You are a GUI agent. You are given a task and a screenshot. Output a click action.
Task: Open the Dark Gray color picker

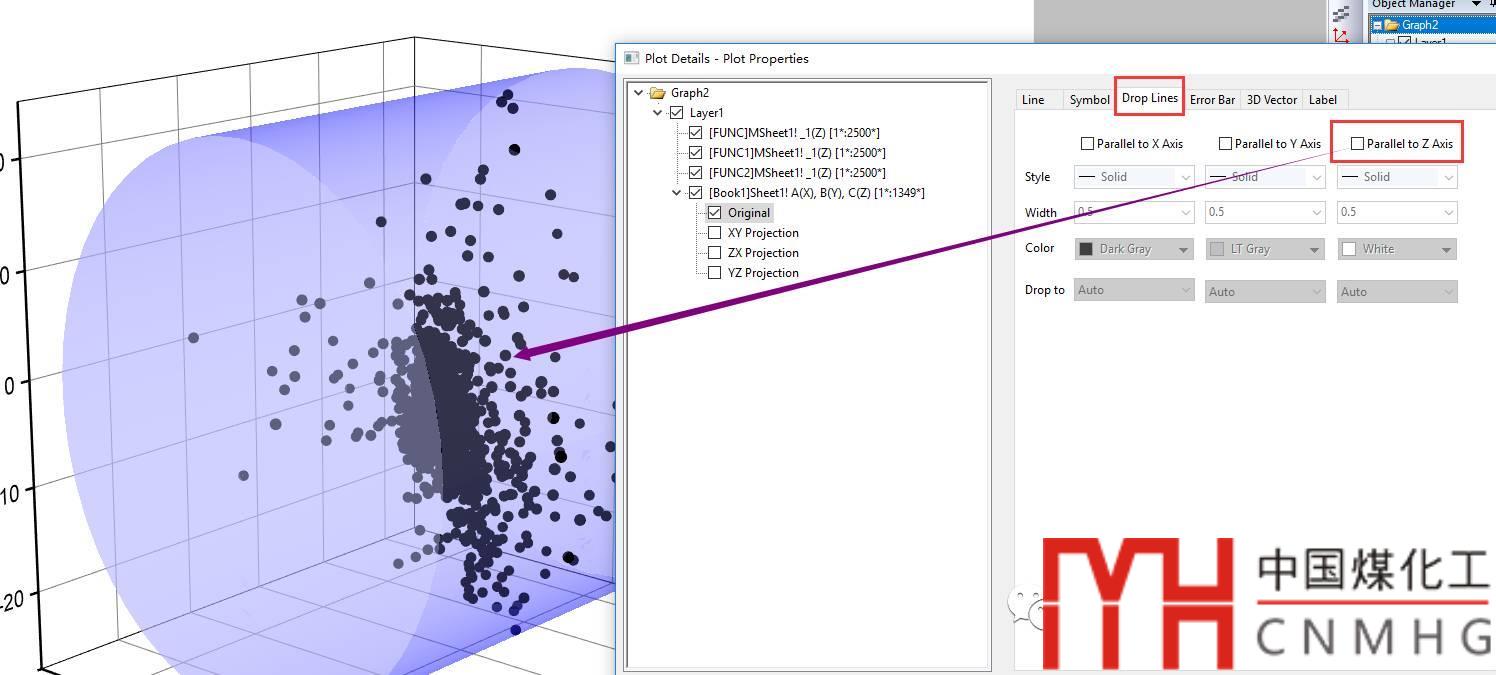coord(1133,249)
